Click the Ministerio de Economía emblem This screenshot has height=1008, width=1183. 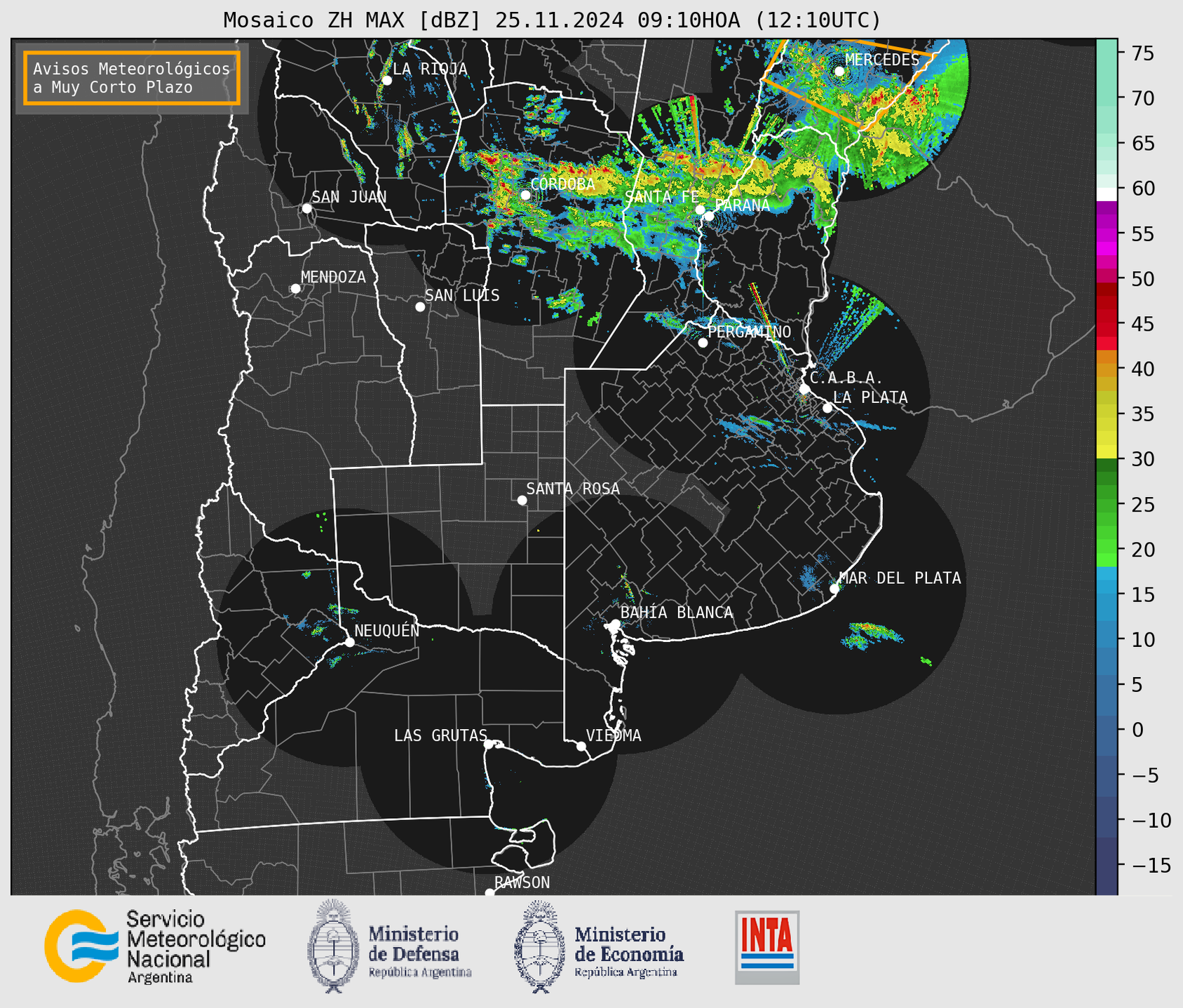point(540,946)
